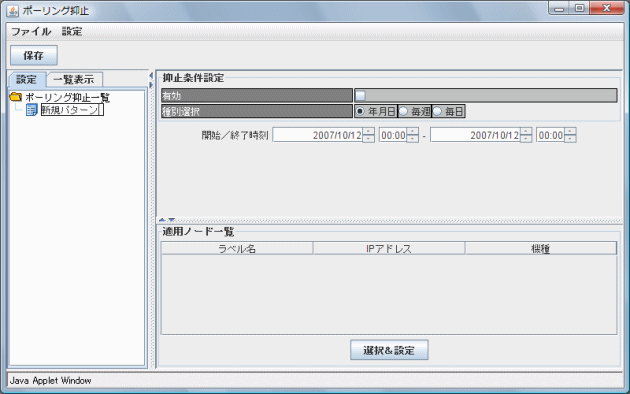Collapse left panel with the upper arrow on the vertical split divider

coord(151,76)
